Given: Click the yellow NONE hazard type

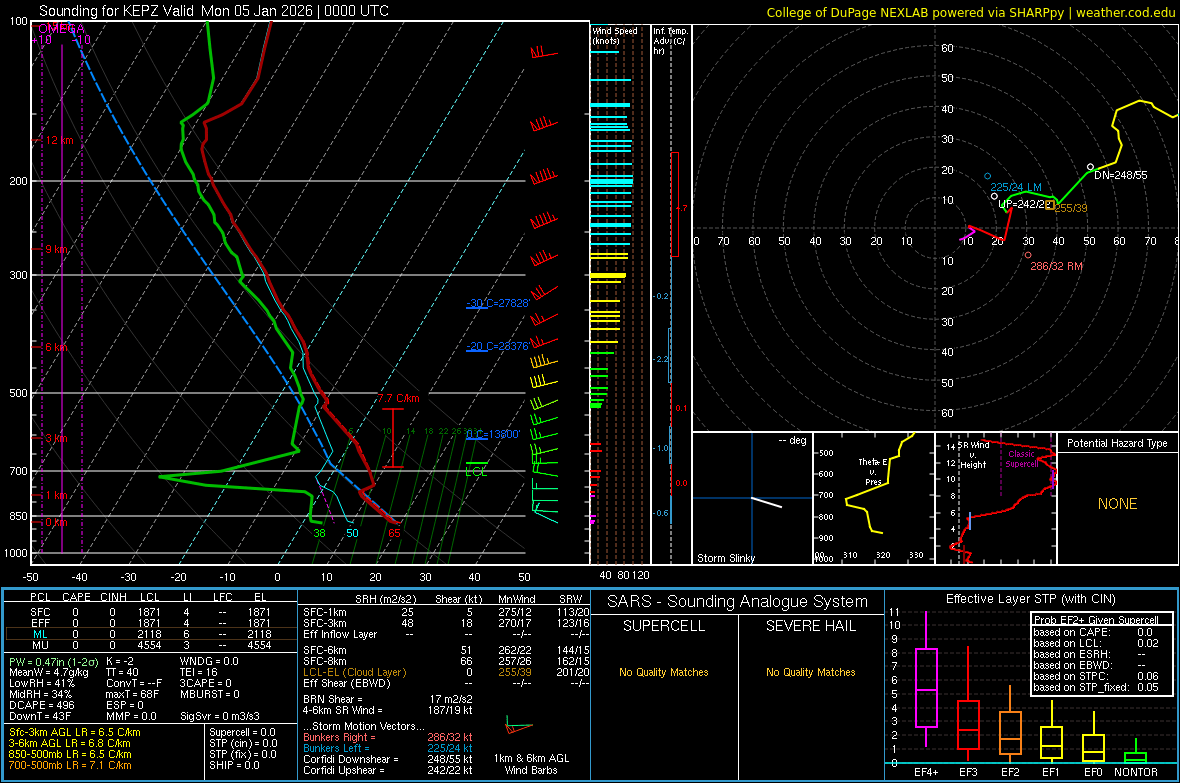Looking at the screenshot, I should click(x=1118, y=504).
